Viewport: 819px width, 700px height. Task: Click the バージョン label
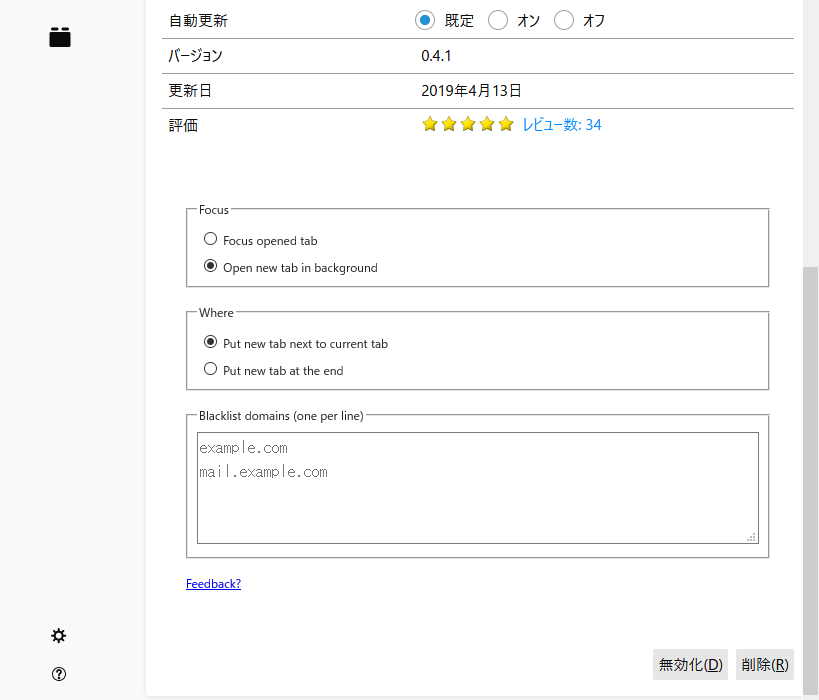point(195,56)
